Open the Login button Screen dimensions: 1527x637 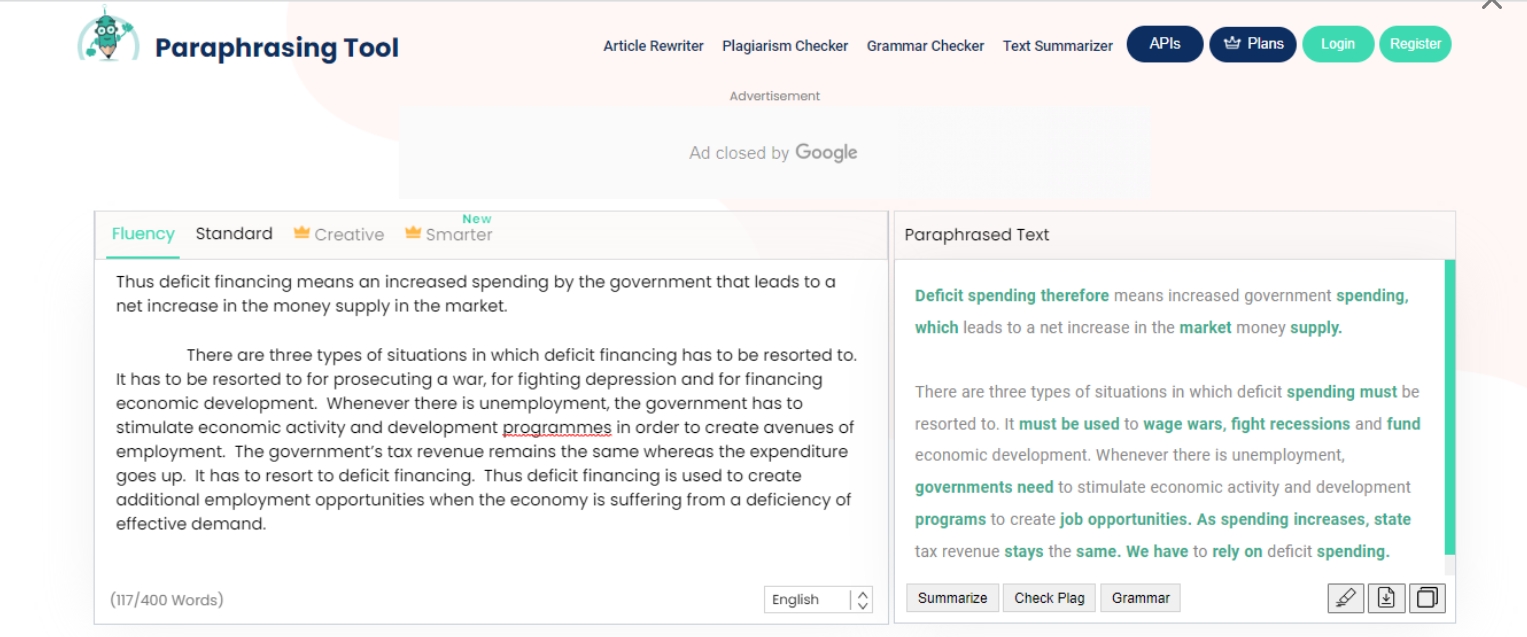(x=1338, y=44)
